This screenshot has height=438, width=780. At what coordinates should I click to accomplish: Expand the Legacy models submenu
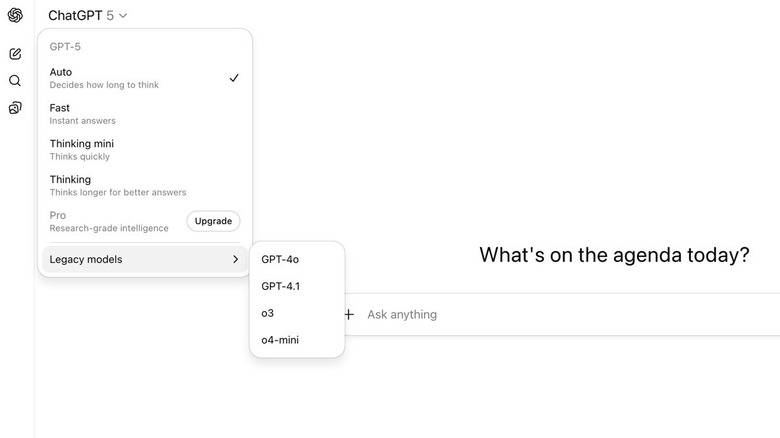click(x=145, y=259)
